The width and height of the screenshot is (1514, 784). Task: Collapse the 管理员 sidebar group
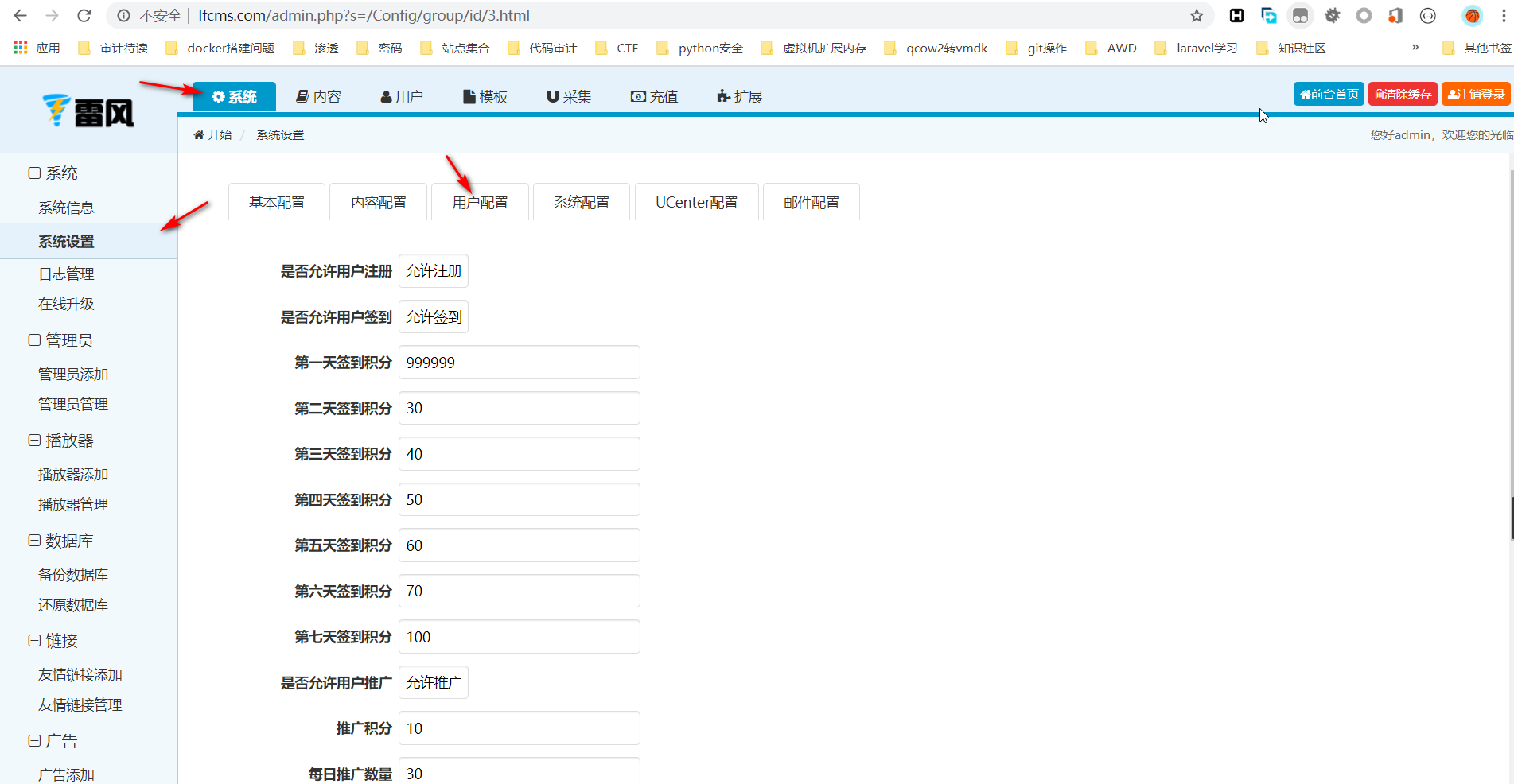pyautogui.click(x=34, y=340)
